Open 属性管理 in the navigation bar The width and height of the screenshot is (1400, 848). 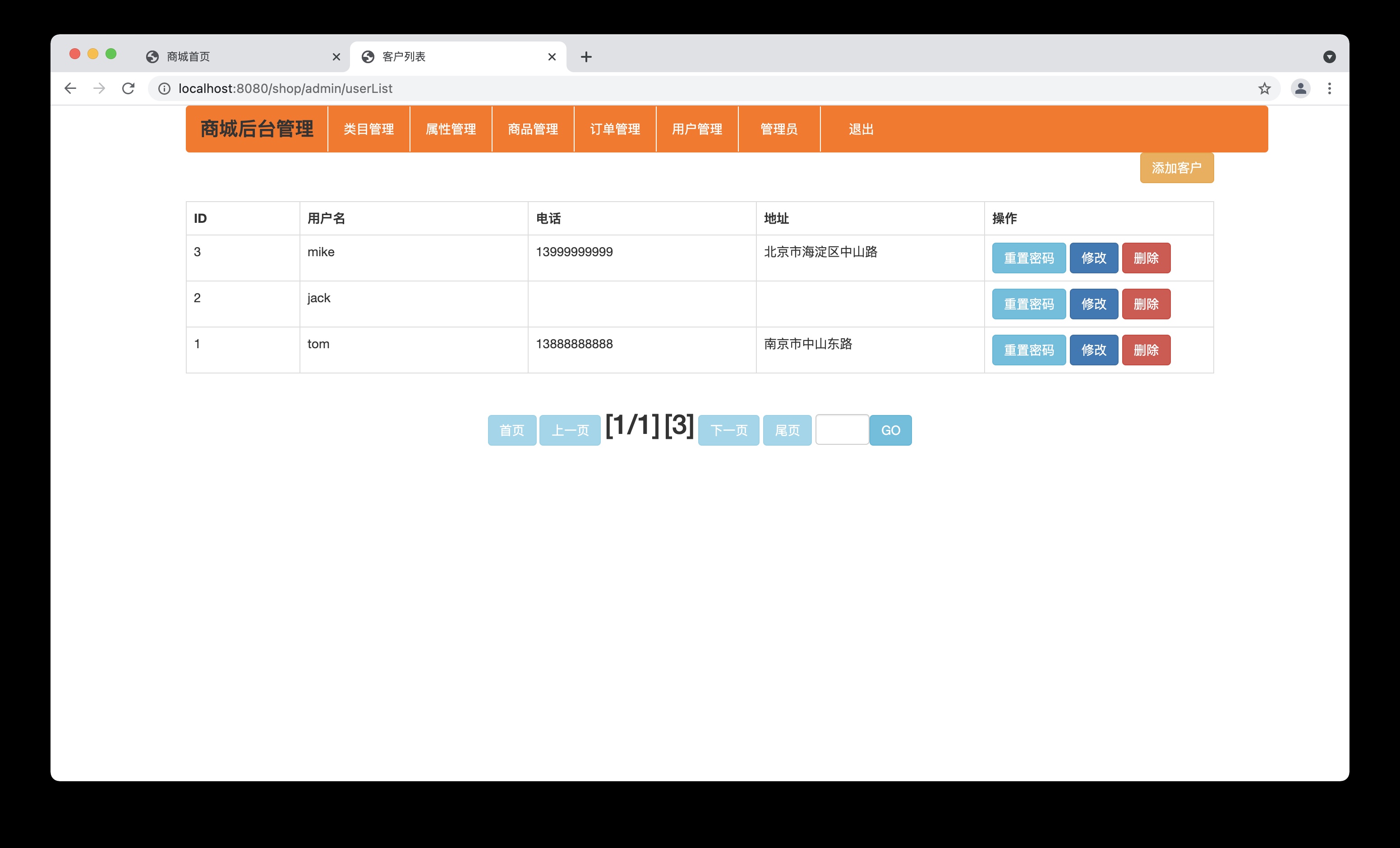tap(451, 129)
